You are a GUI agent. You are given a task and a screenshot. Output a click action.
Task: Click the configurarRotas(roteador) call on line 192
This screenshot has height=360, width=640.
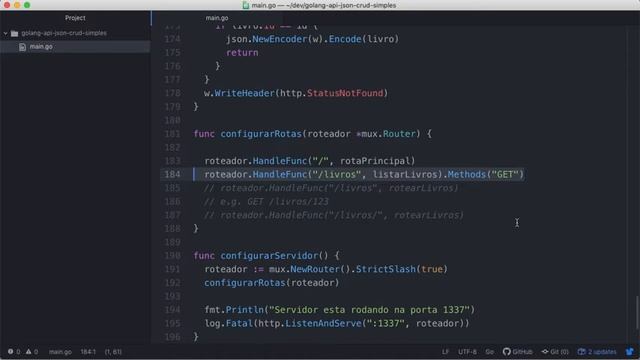pos(272,282)
